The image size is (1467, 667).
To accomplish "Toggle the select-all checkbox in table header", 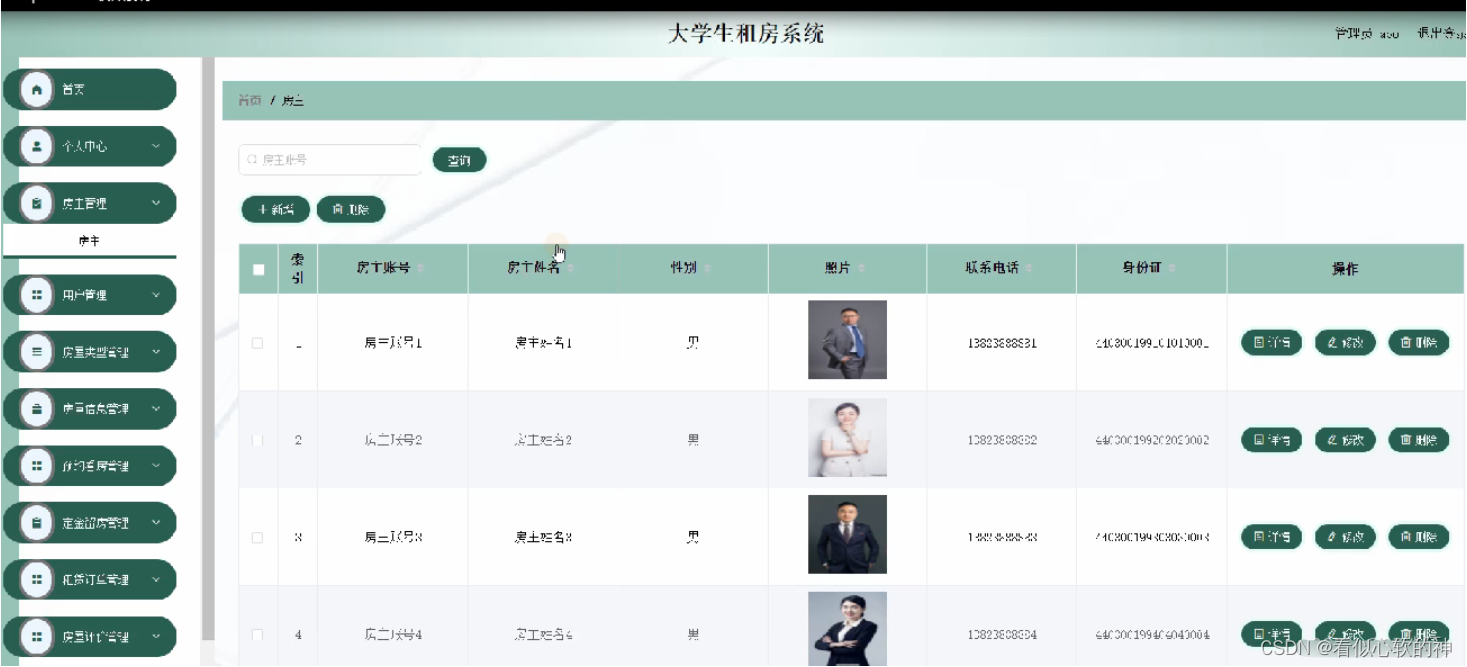I will (x=258, y=269).
